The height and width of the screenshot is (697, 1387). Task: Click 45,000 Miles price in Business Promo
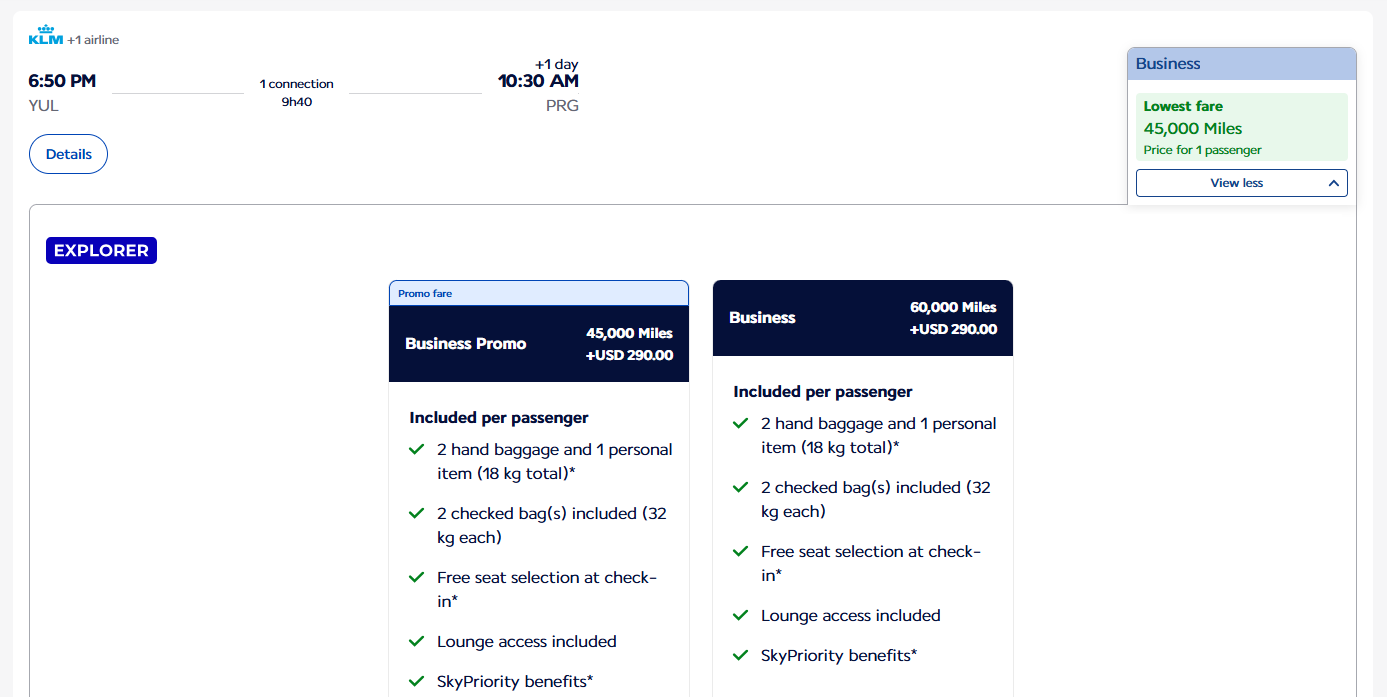click(629, 333)
